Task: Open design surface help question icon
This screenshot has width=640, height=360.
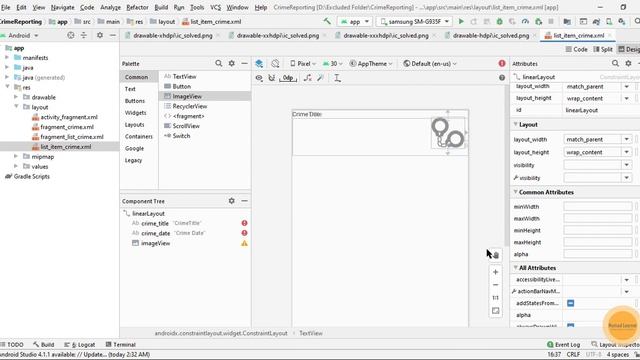Action: click(x=502, y=78)
